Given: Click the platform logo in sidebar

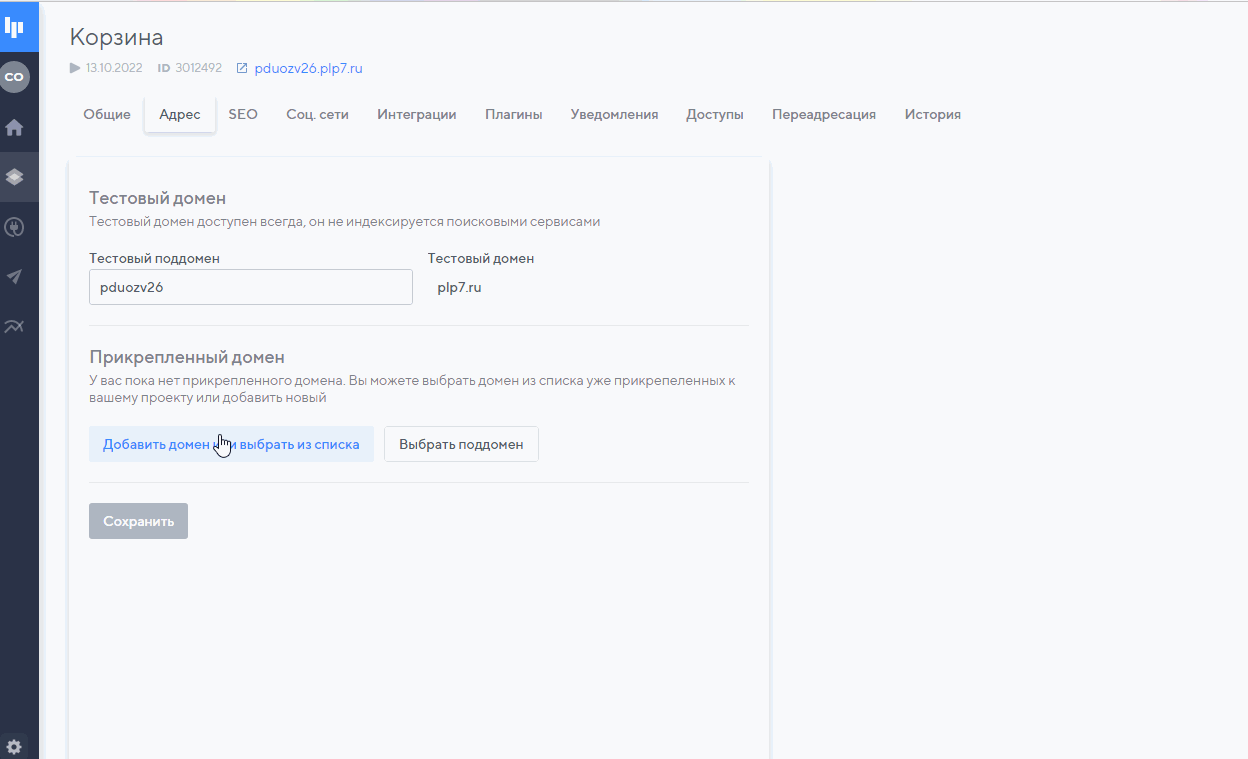Looking at the screenshot, I should point(15,27).
